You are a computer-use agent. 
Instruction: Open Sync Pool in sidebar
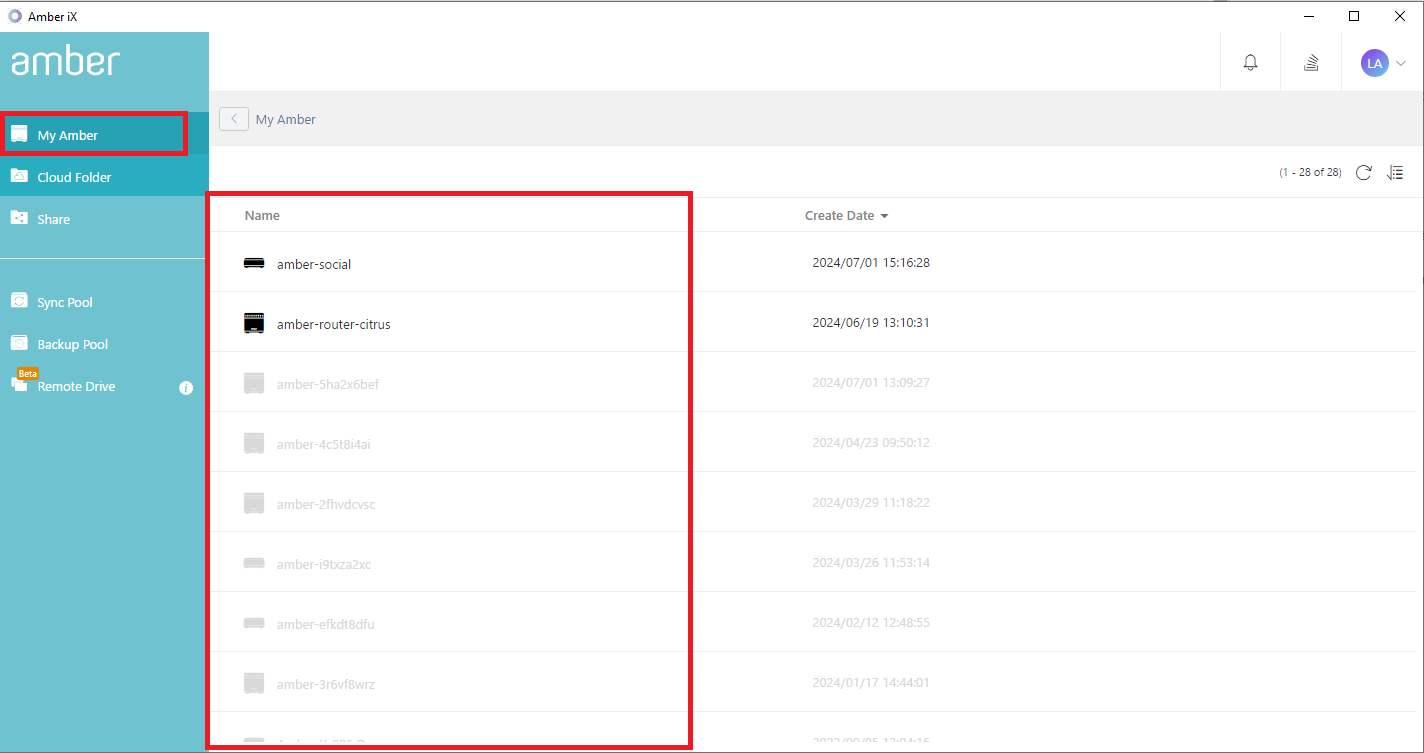[104, 302]
